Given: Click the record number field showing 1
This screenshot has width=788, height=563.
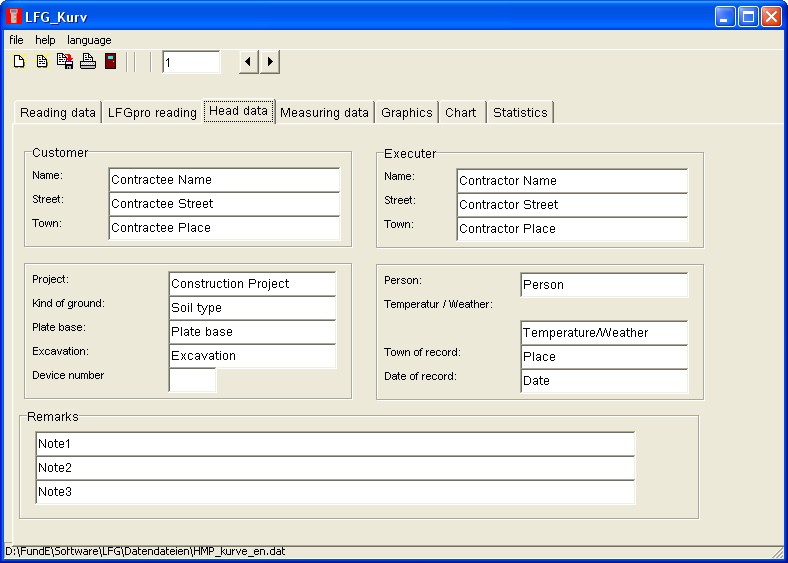Looking at the screenshot, I should click(x=191, y=62).
